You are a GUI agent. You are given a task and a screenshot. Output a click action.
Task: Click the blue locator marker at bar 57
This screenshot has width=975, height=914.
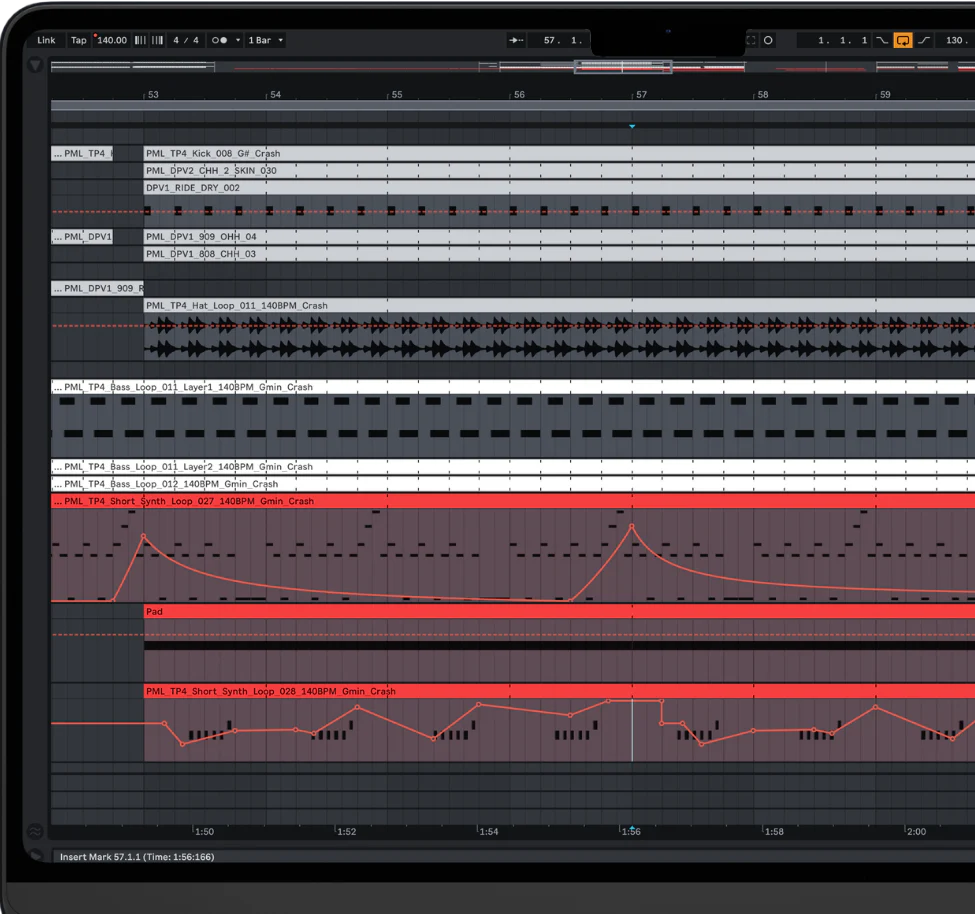pyautogui.click(x=632, y=126)
